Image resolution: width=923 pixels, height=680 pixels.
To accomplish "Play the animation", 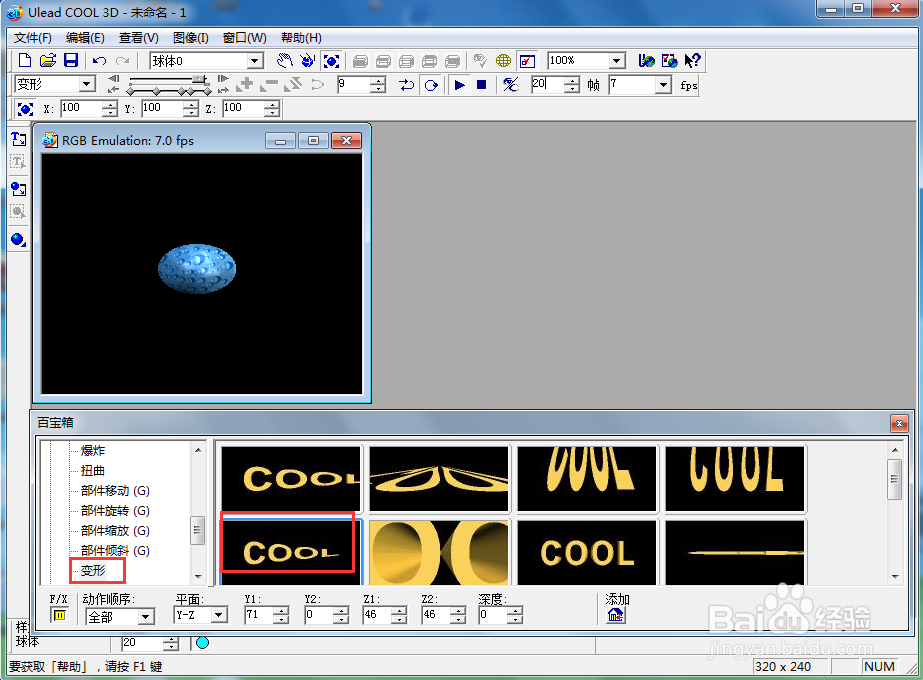I will [x=460, y=85].
